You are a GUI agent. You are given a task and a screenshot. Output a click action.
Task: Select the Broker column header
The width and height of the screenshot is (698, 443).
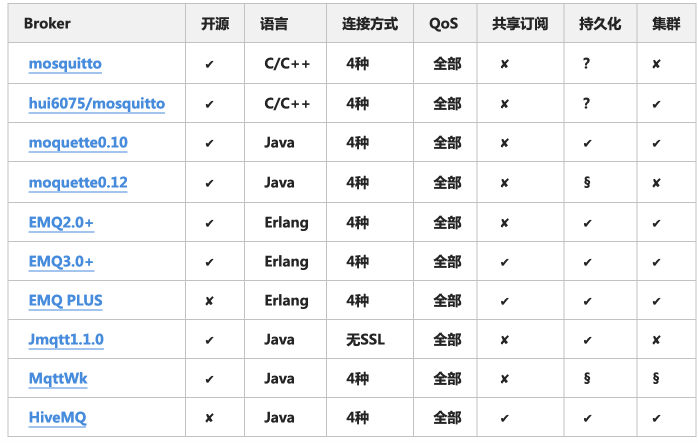point(47,24)
